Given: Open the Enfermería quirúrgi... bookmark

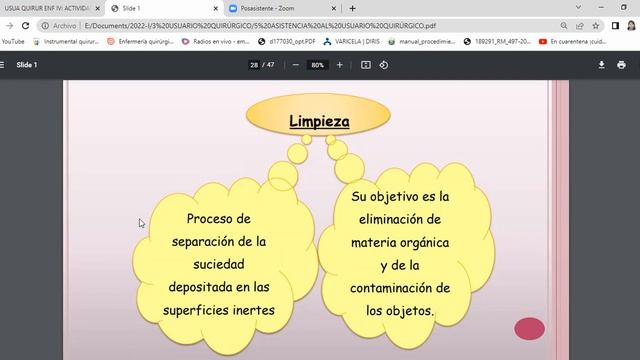Looking at the screenshot, I should pyautogui.click(x=141, y=42).
